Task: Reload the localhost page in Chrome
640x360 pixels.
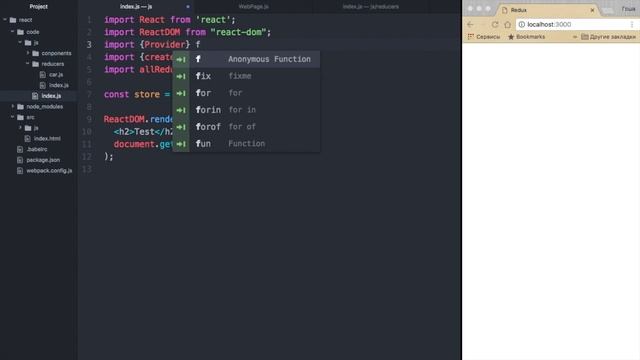Action: 495,24
